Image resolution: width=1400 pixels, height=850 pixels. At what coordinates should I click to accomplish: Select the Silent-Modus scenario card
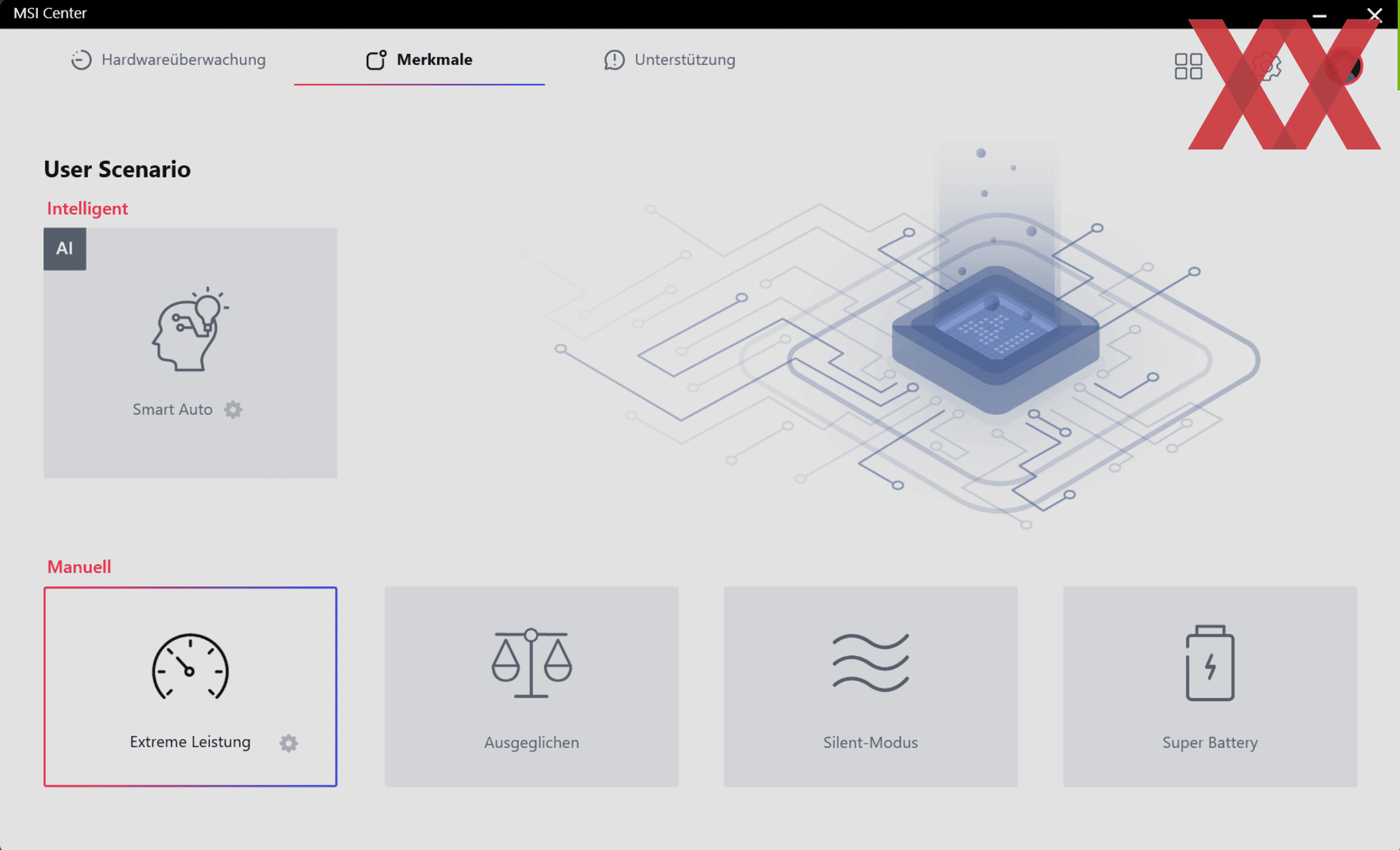click(871, 687)
